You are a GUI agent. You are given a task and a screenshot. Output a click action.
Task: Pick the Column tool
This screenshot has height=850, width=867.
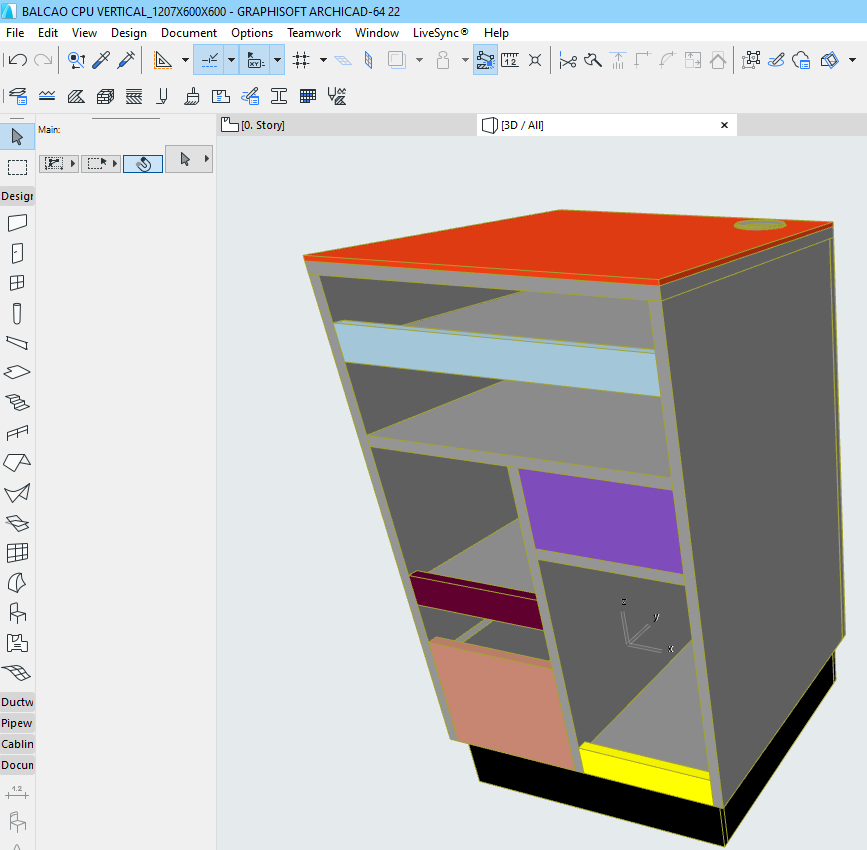(17, 313)
